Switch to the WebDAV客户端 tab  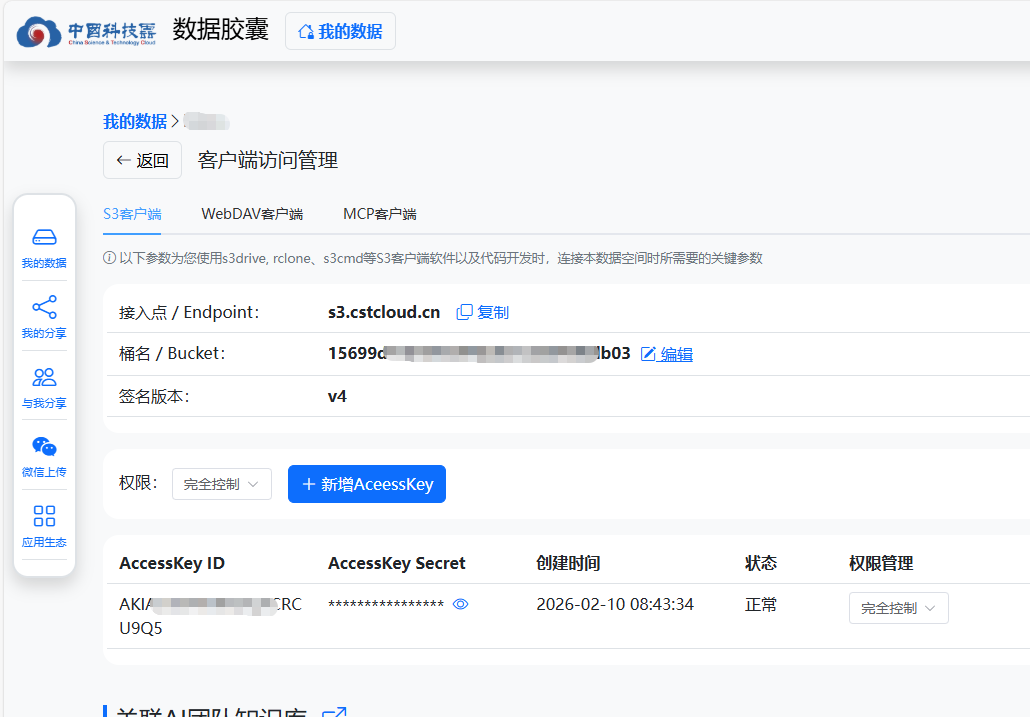pos(252,214)
